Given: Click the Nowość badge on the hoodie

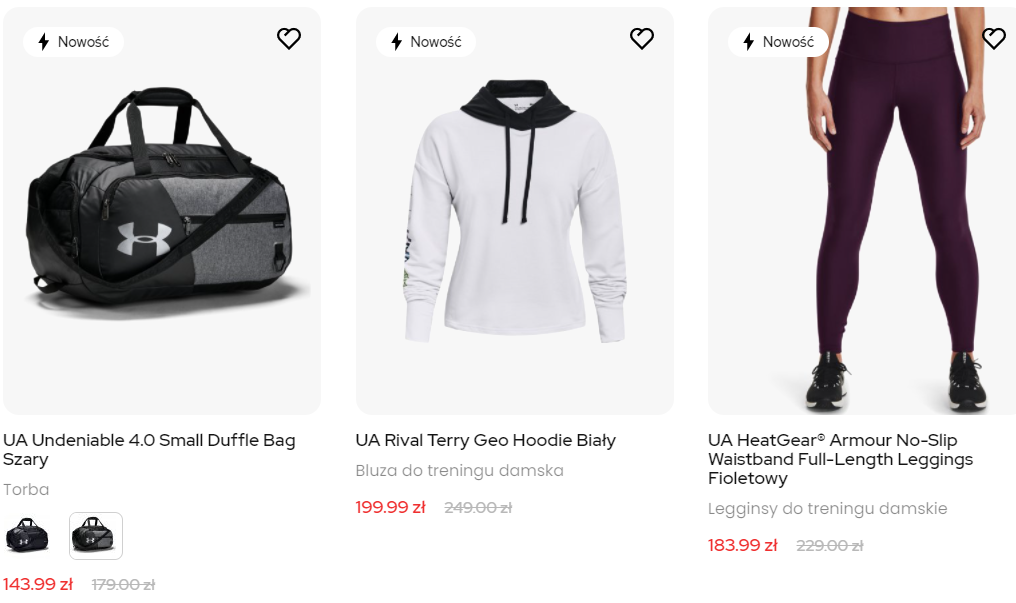Looking at the screenshot, I should 426,42.
